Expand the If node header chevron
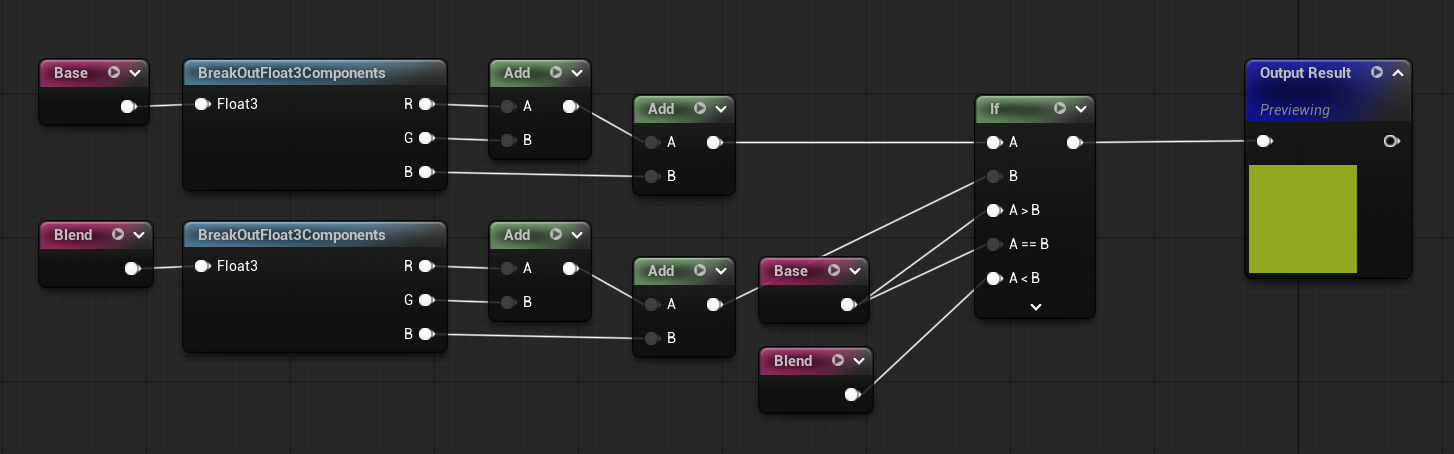 1080,109
